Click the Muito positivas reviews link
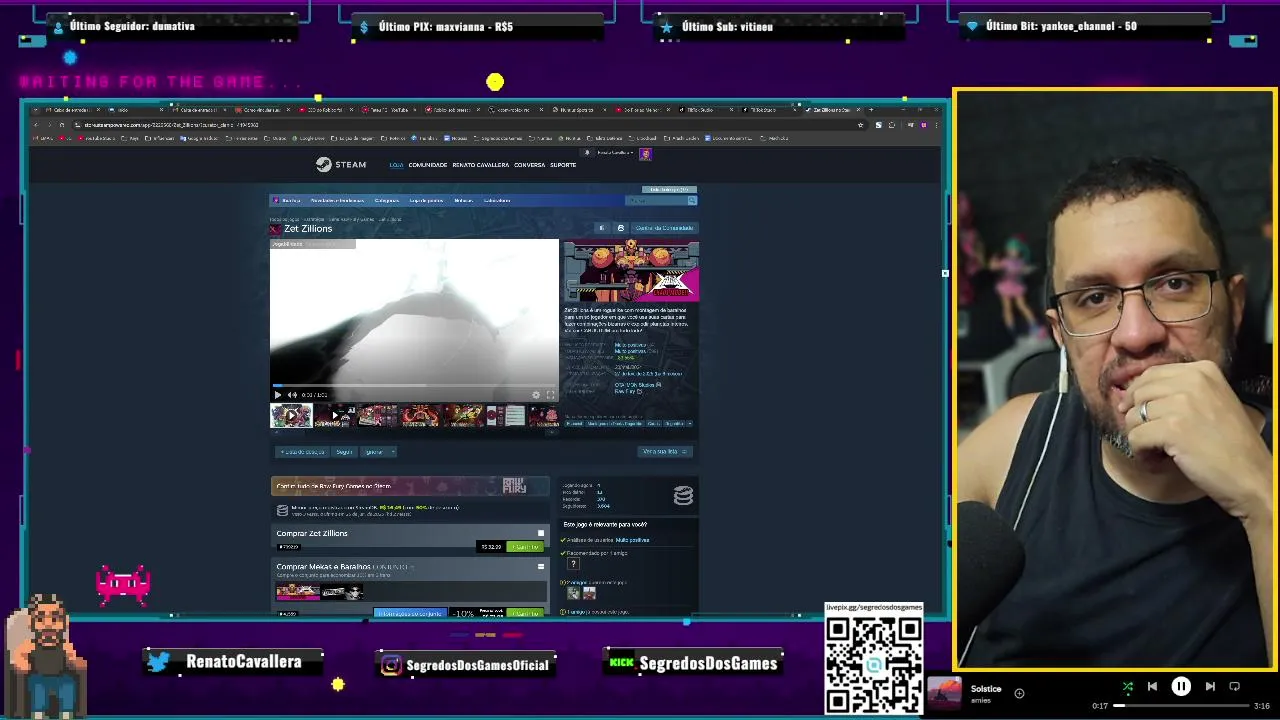 [632, 540]
